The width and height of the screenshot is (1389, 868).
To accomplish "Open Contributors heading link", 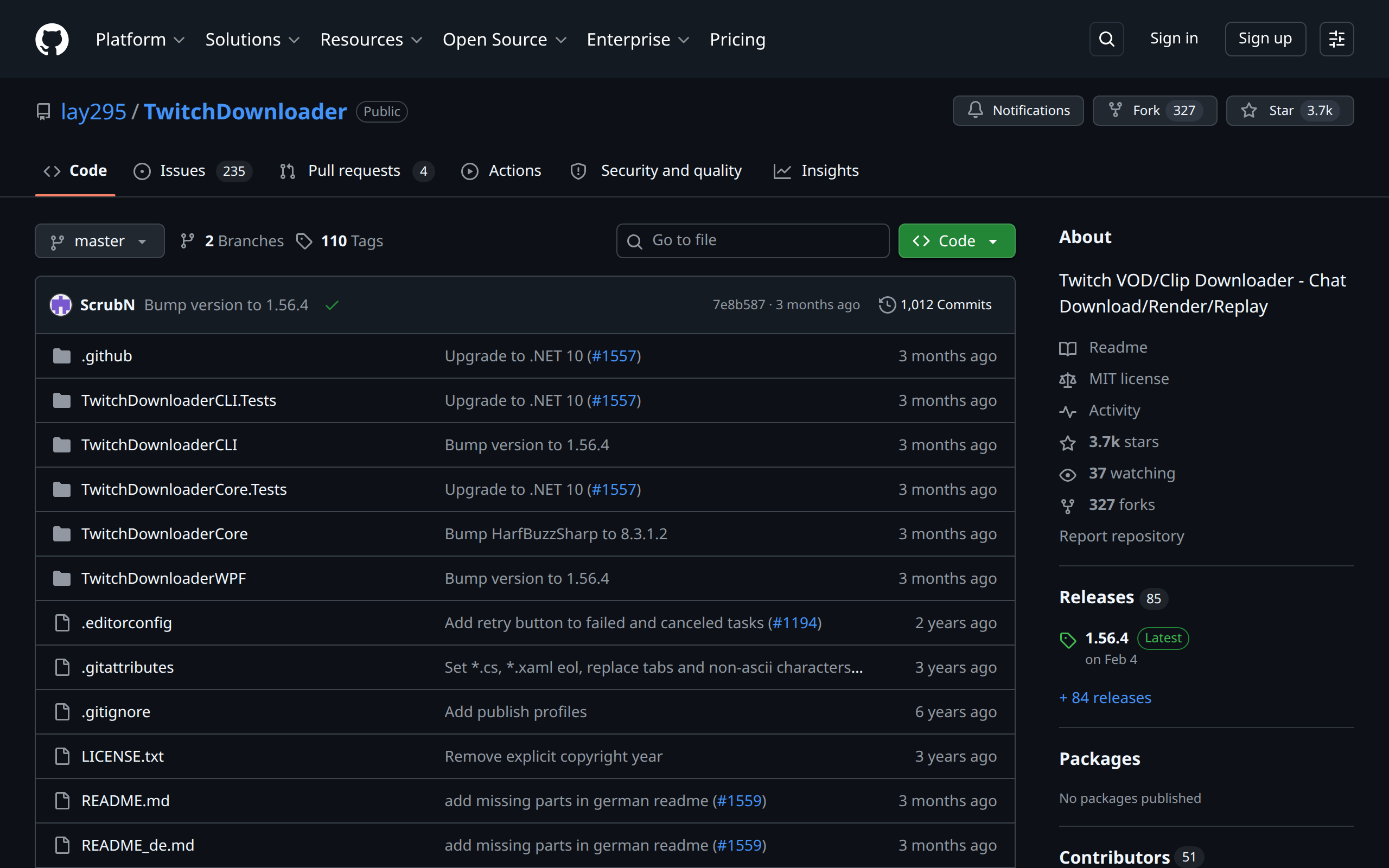I will point(1131,857).
